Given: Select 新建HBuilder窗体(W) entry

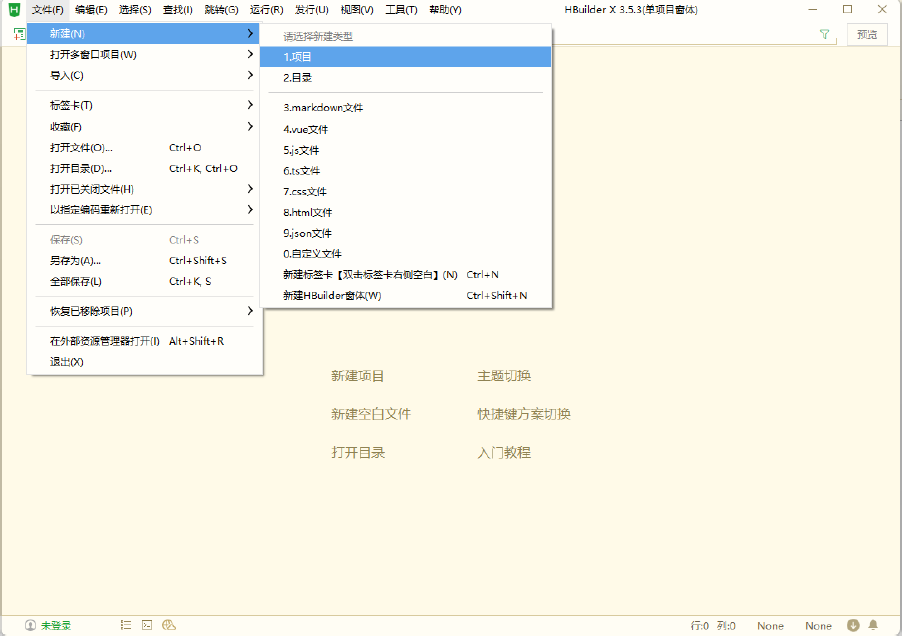Looking at the screenshot, I should 406,296.
